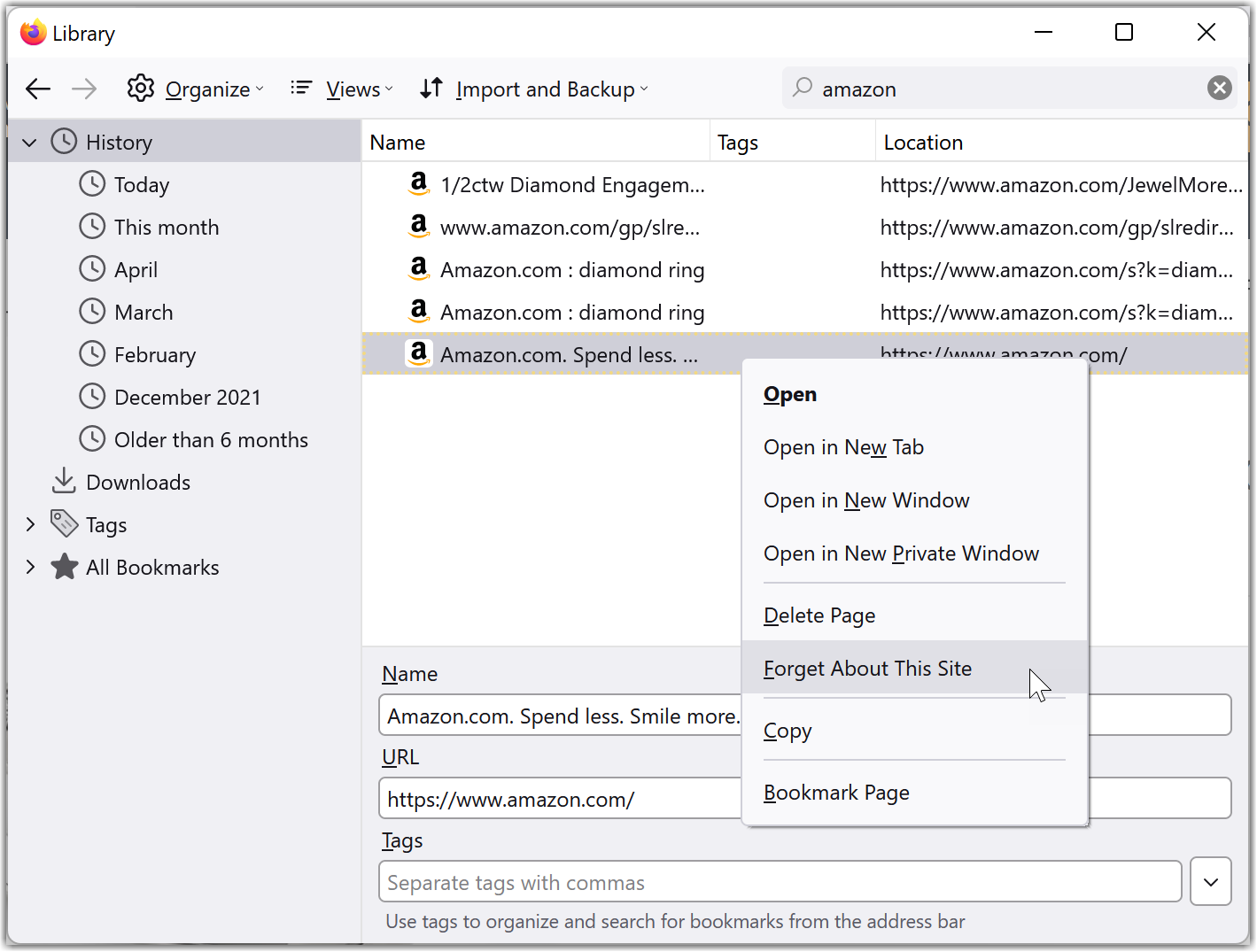Select March history folder
The width and height of the screenshot is (1257, 952).
tap(144, 312)
